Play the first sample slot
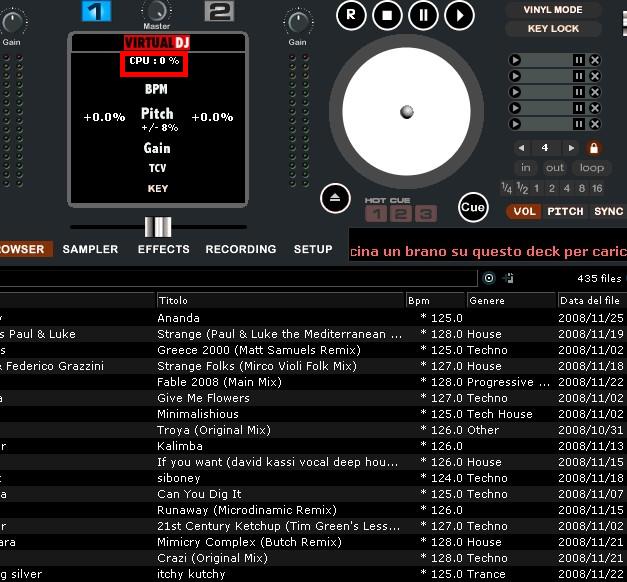 tap(515, 60)
